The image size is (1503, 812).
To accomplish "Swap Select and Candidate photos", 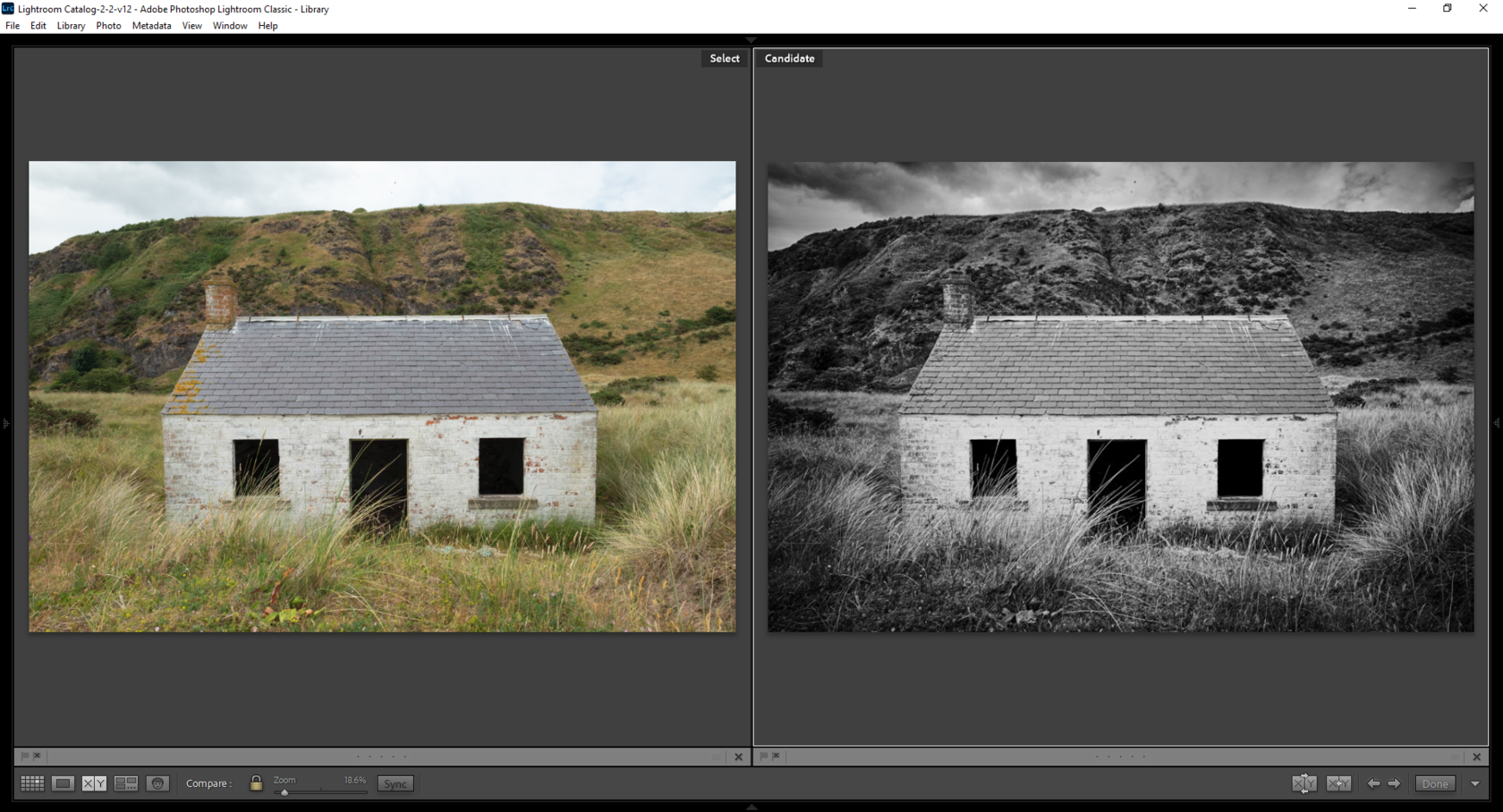I will point(1303,783).
